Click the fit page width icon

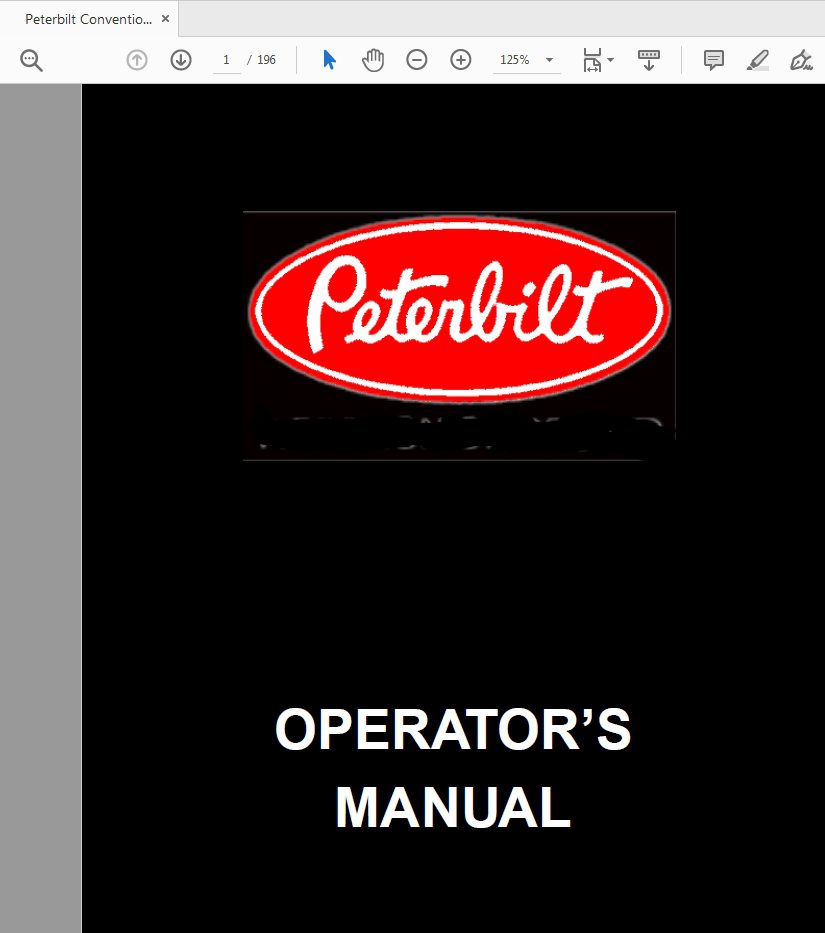click(592, 60)
